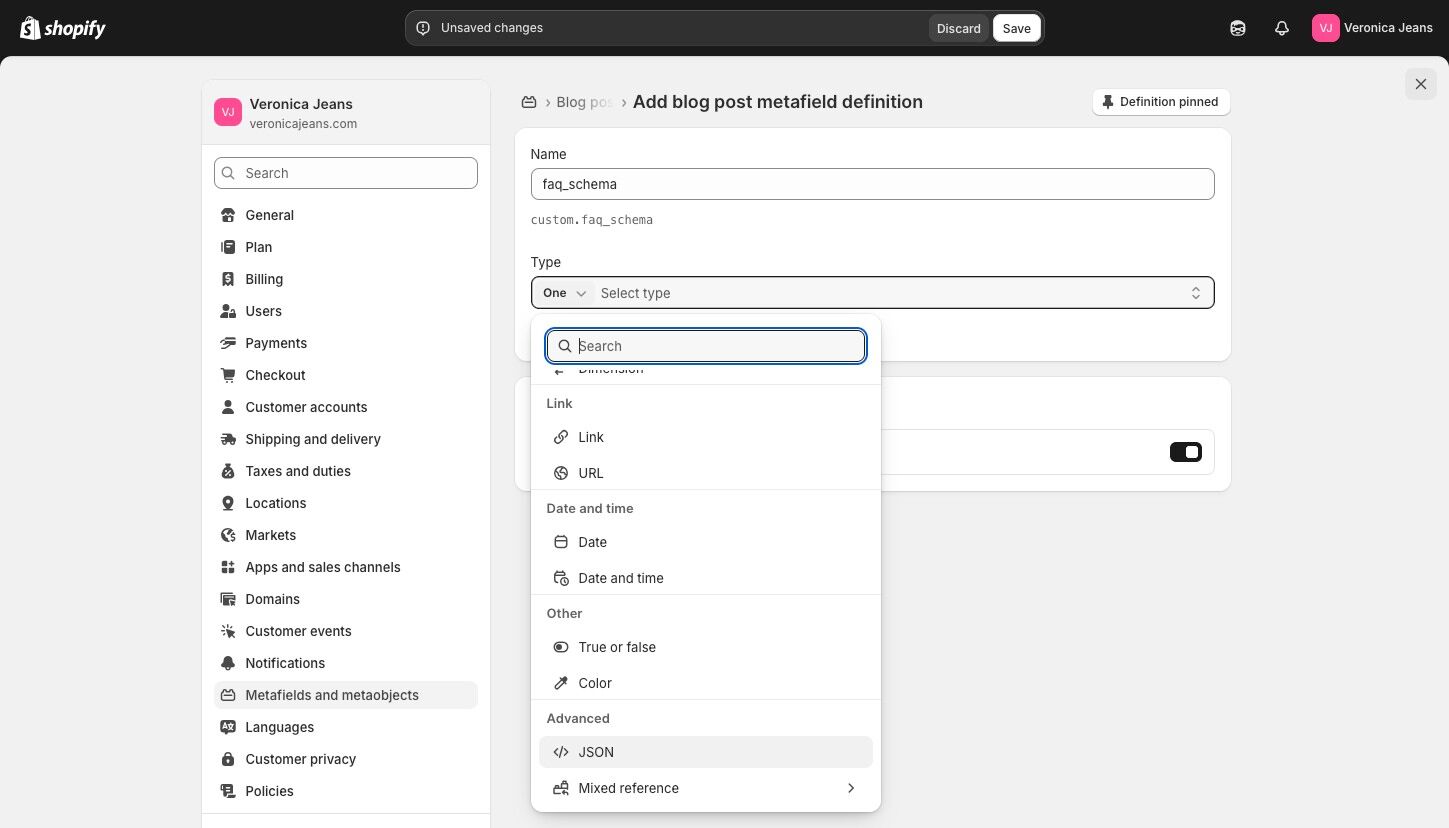Pick the Color type option

click(595, 683)
